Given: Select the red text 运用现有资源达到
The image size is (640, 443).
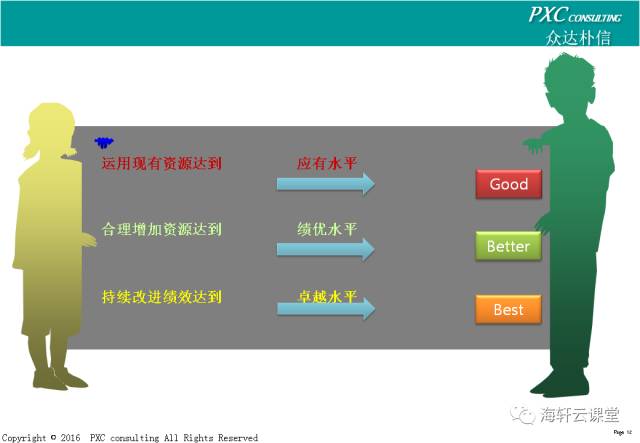Looking at the screenshot, I should pyautogui.click(x=161, y=163).
